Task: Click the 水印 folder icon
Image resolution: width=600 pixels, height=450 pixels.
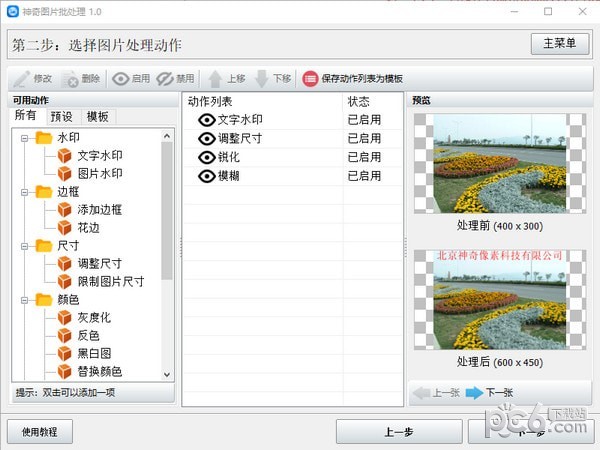Action: 44,137
